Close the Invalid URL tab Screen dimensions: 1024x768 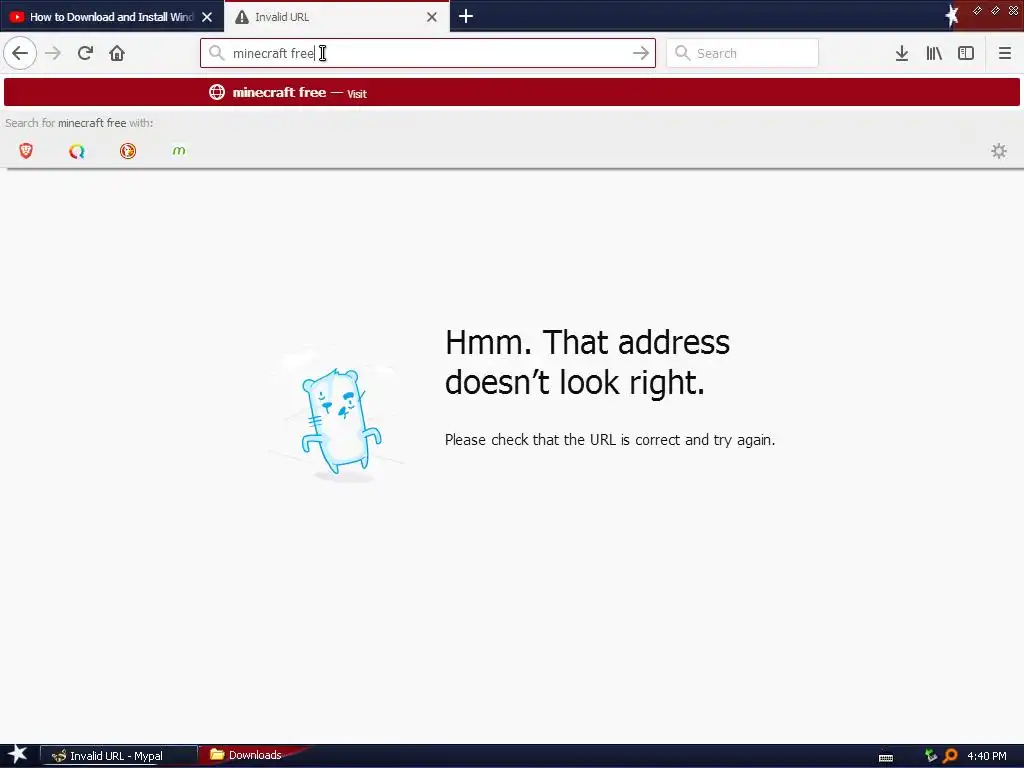point(432,17)
